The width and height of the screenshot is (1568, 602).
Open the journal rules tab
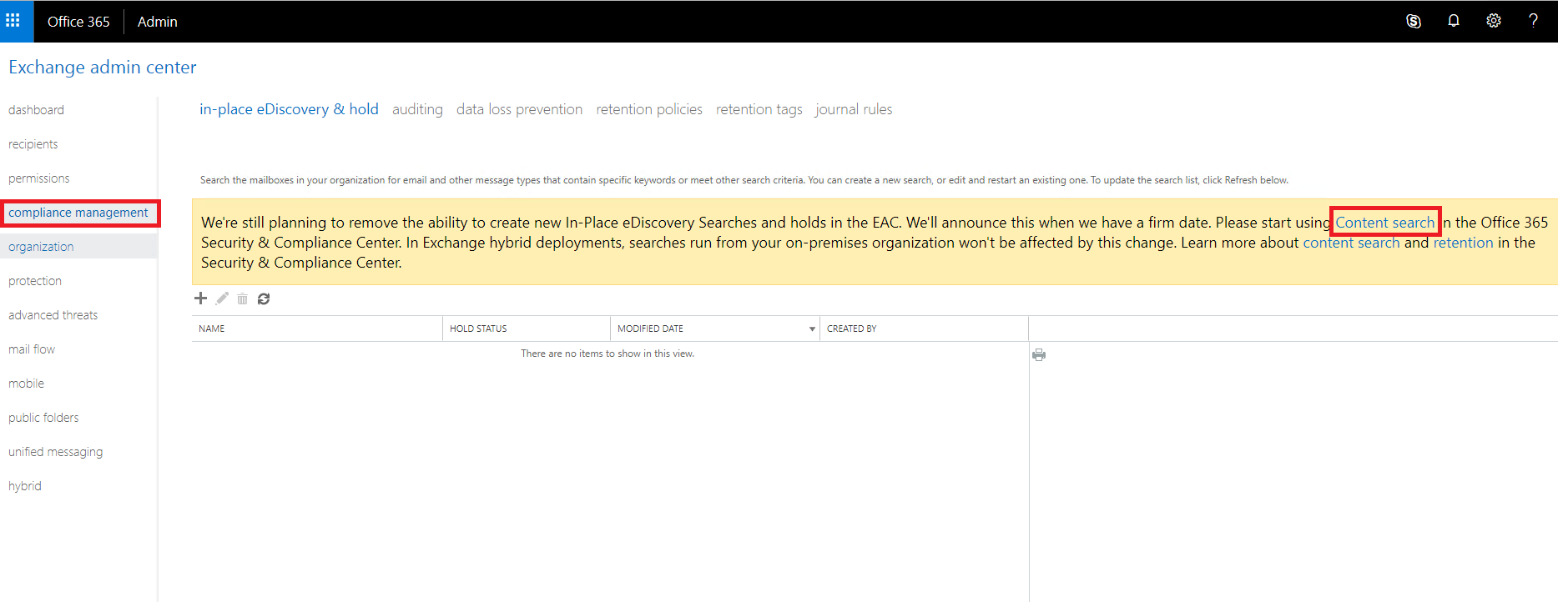tap(854, 109)
